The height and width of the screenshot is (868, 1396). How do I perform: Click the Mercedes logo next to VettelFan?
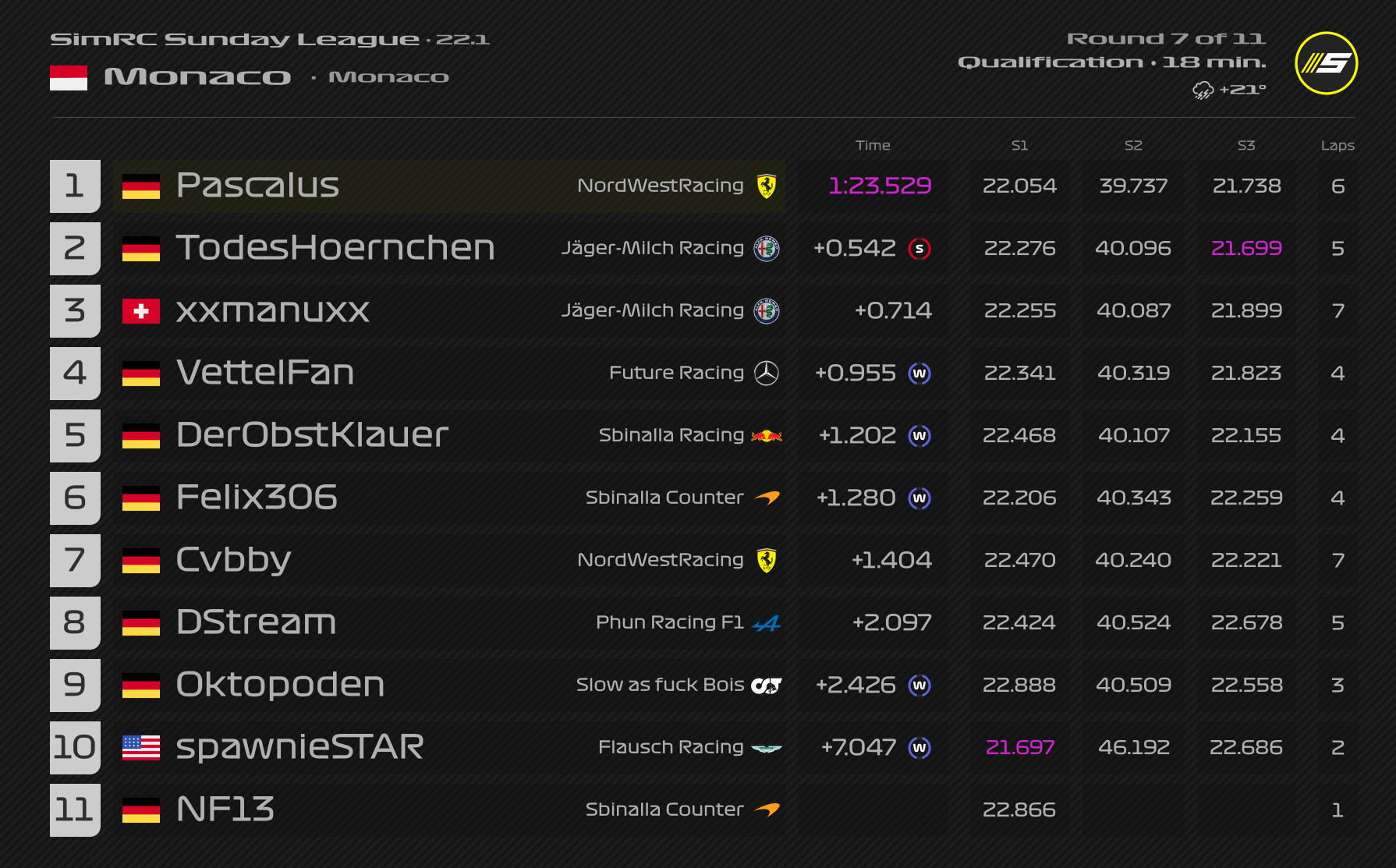(x=767, y=374)
